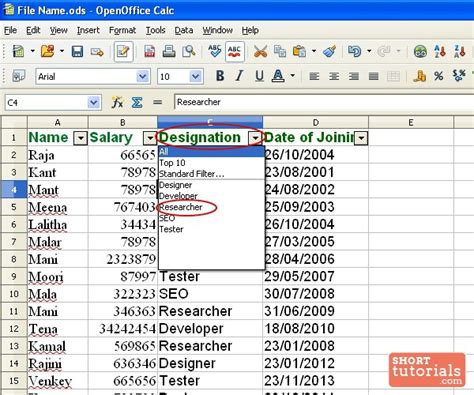
Task: Toggle AutoSpellcheck icon
Action: click(235, 52)
